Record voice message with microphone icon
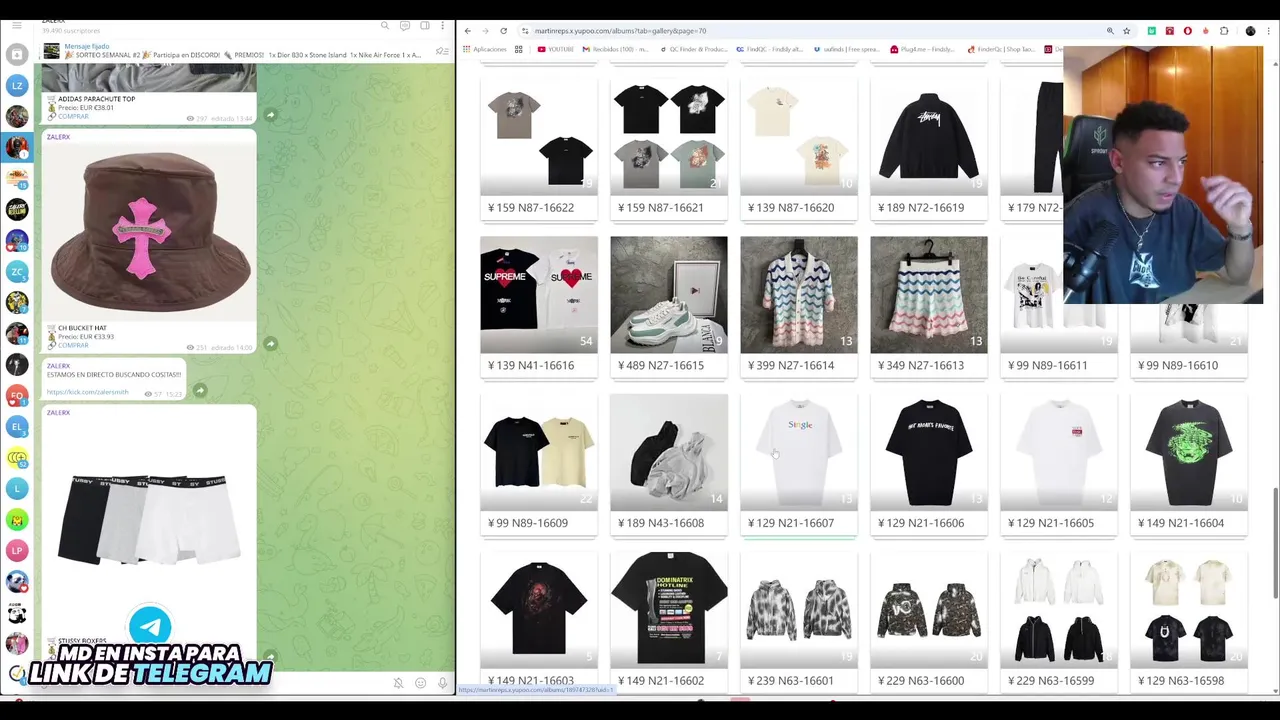This screenshot has height=720, width=1280. click(x=442, y=683)
